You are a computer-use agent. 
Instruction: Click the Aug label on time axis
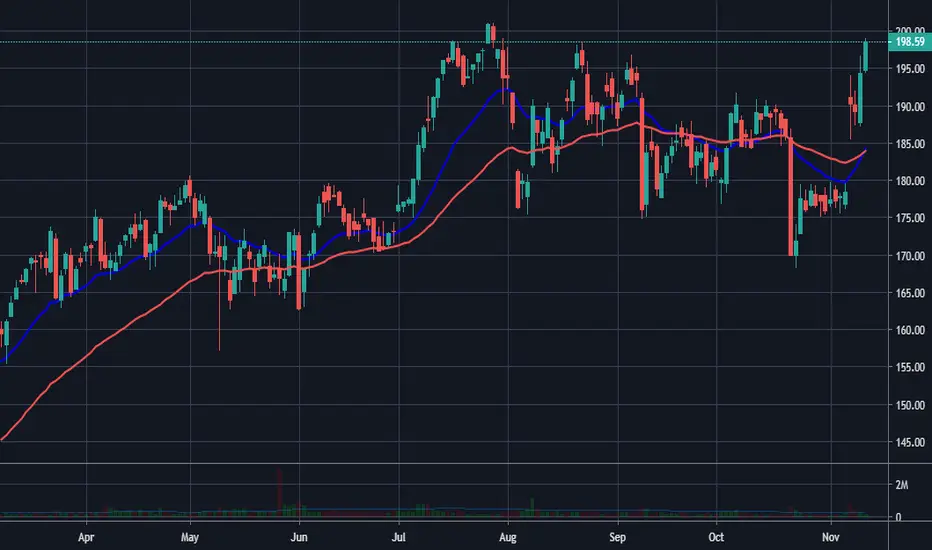(x=508, y=537)
